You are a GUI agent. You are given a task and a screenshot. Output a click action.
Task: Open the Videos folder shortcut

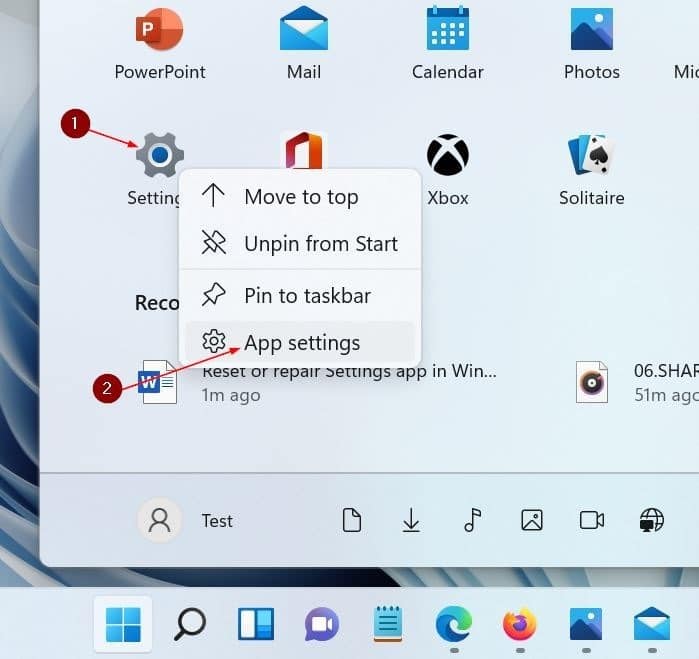pyautogui.click(x=592, y=520)
